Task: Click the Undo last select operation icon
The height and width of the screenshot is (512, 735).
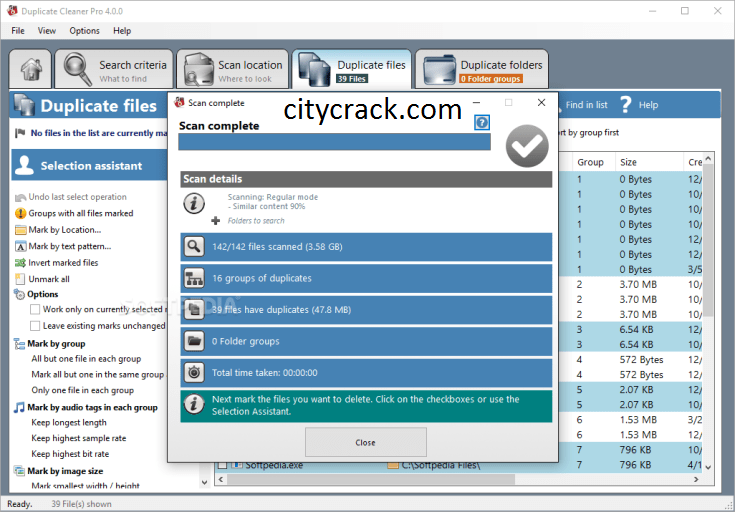Action: click(x=20, y=197)
